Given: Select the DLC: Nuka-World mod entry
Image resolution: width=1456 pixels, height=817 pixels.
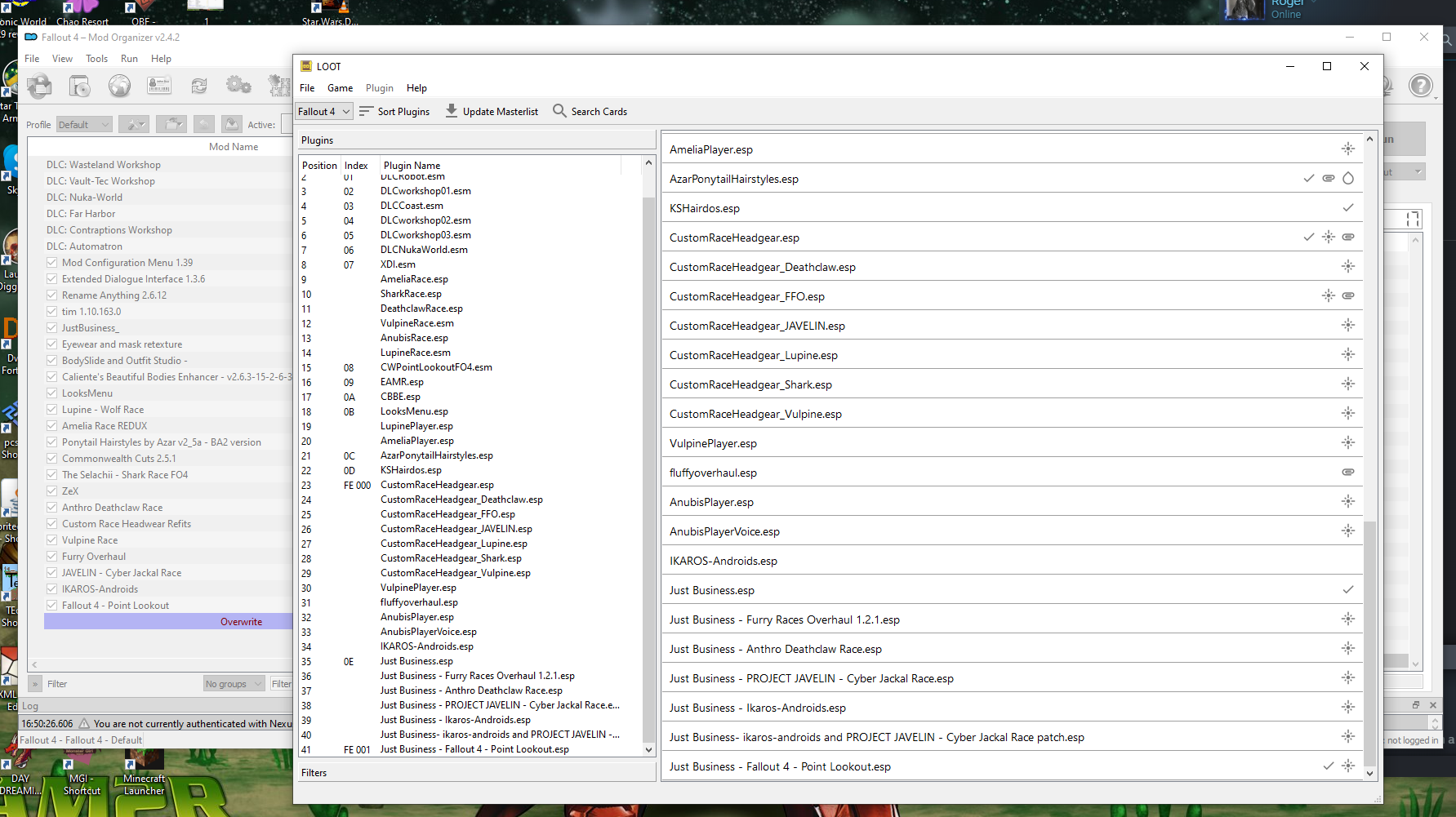Looking at the screenshot, I should click(84, 198).
